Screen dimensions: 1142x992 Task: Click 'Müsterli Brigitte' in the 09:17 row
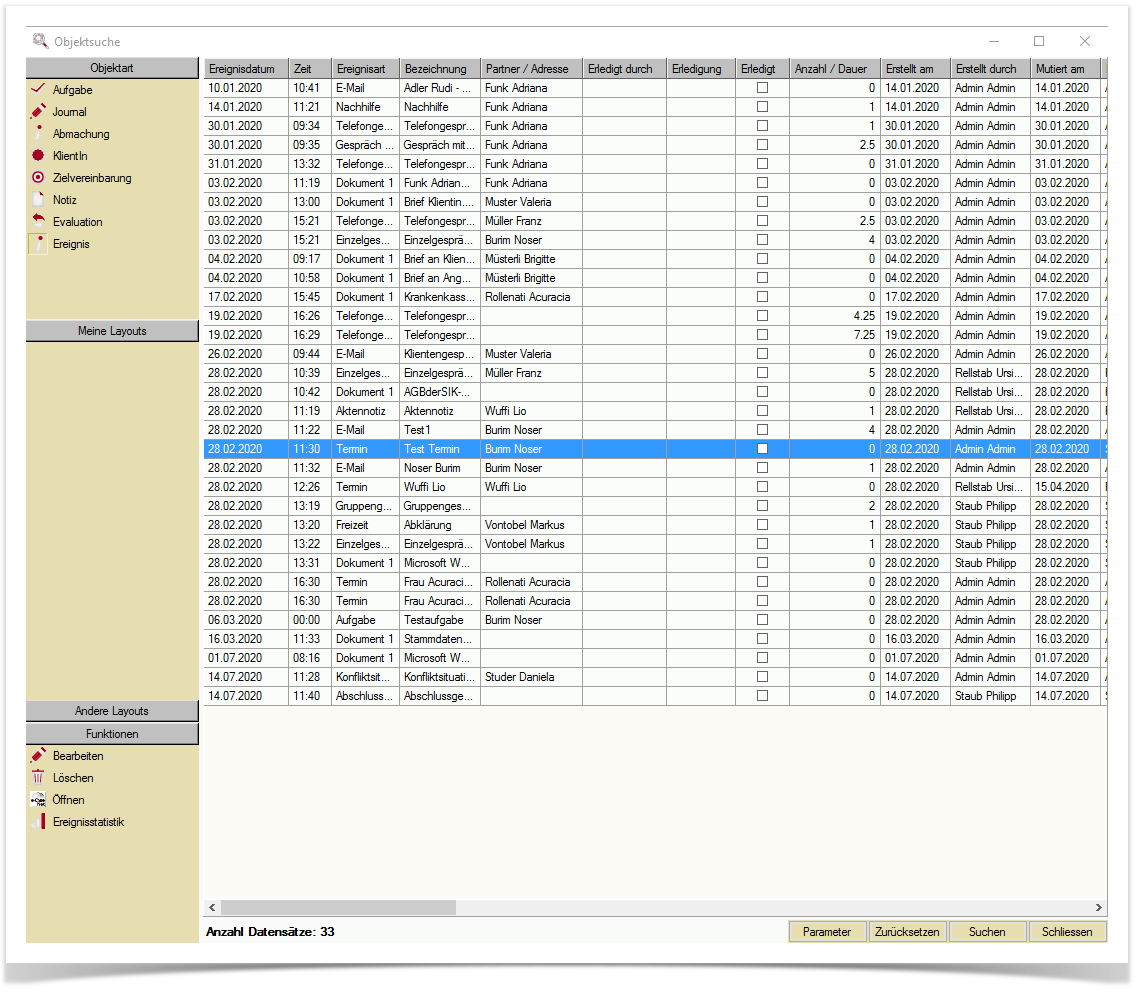coord(531,259)
